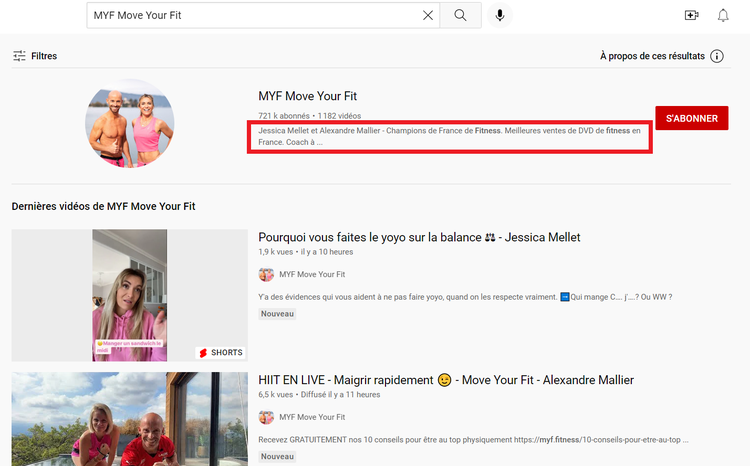The width and height of the screenshot is (750, 466).
Task: Click the Dernières vidéos de MYF Move Your Fit heading
Action: (103, 206)
